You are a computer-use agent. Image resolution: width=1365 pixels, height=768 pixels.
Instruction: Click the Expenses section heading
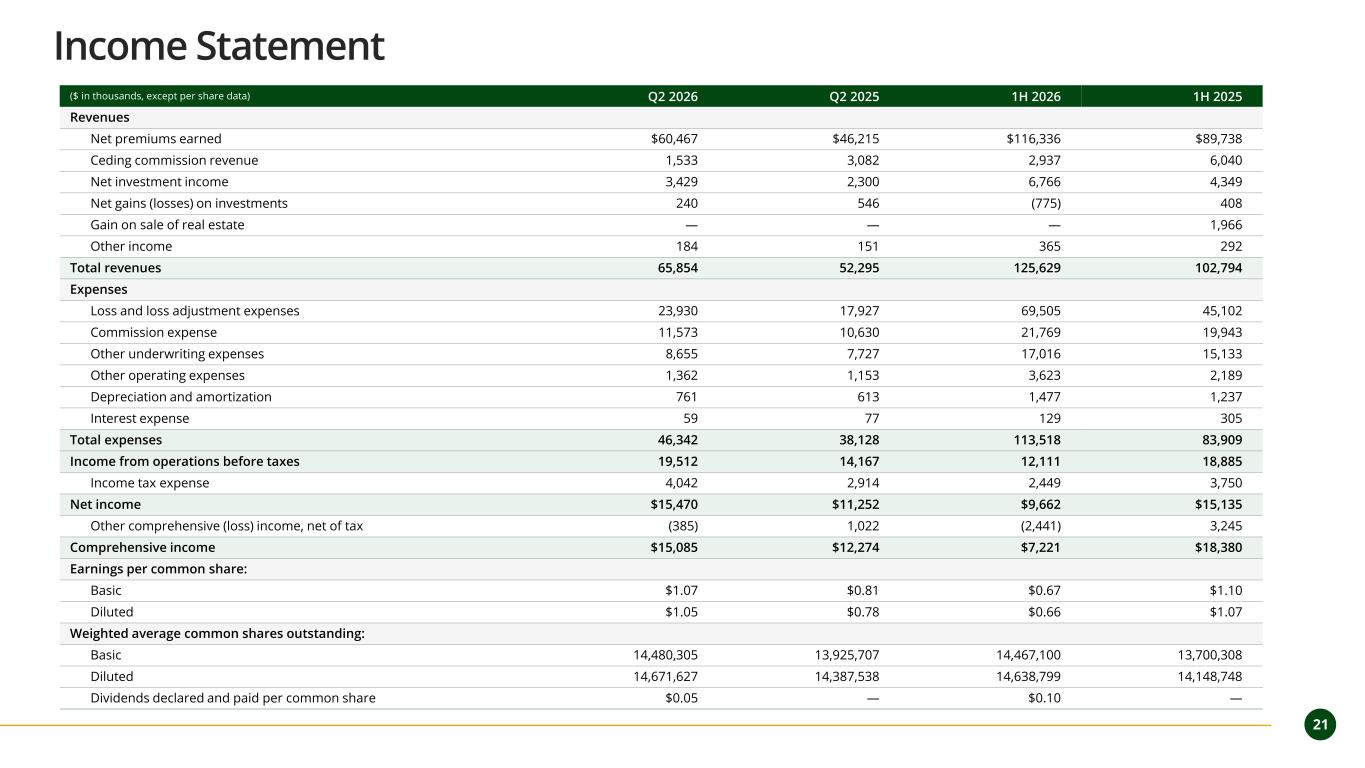tap(99, 289)
